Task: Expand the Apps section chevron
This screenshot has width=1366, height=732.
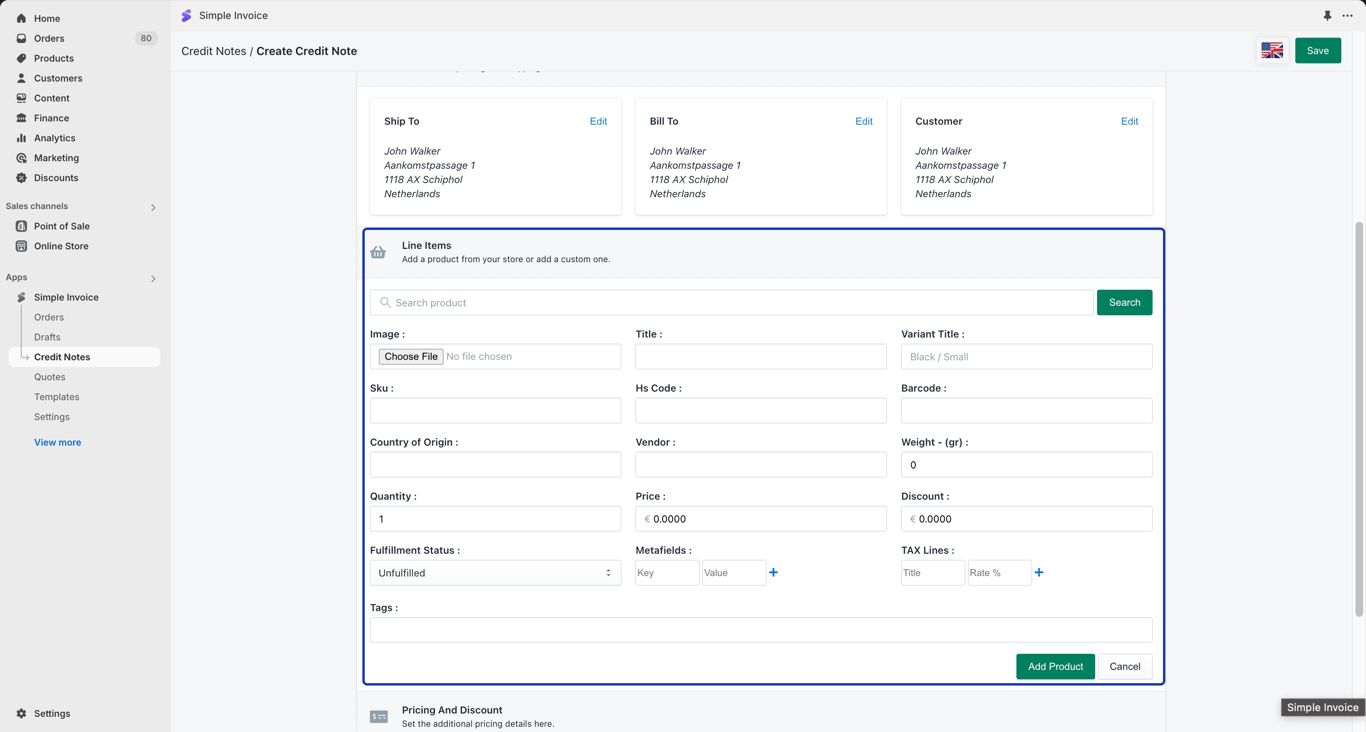Action: (x=153, y=278)
